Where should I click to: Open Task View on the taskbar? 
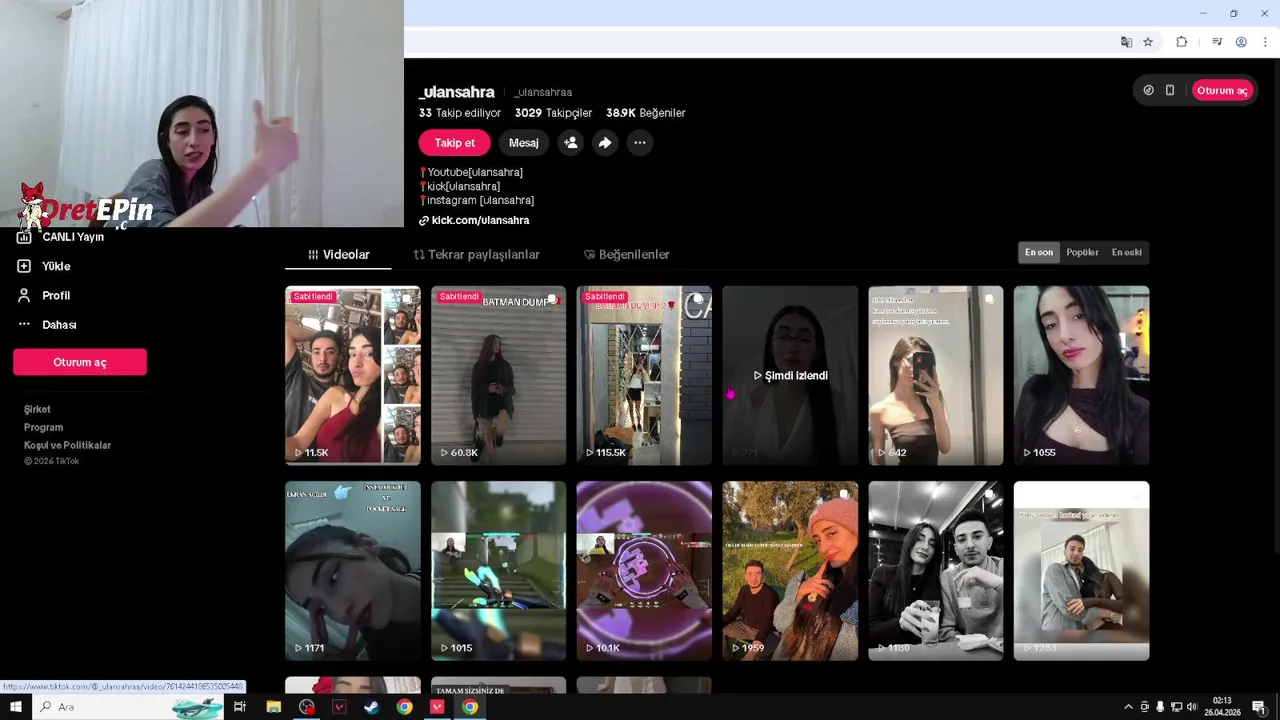pos(239,707)
